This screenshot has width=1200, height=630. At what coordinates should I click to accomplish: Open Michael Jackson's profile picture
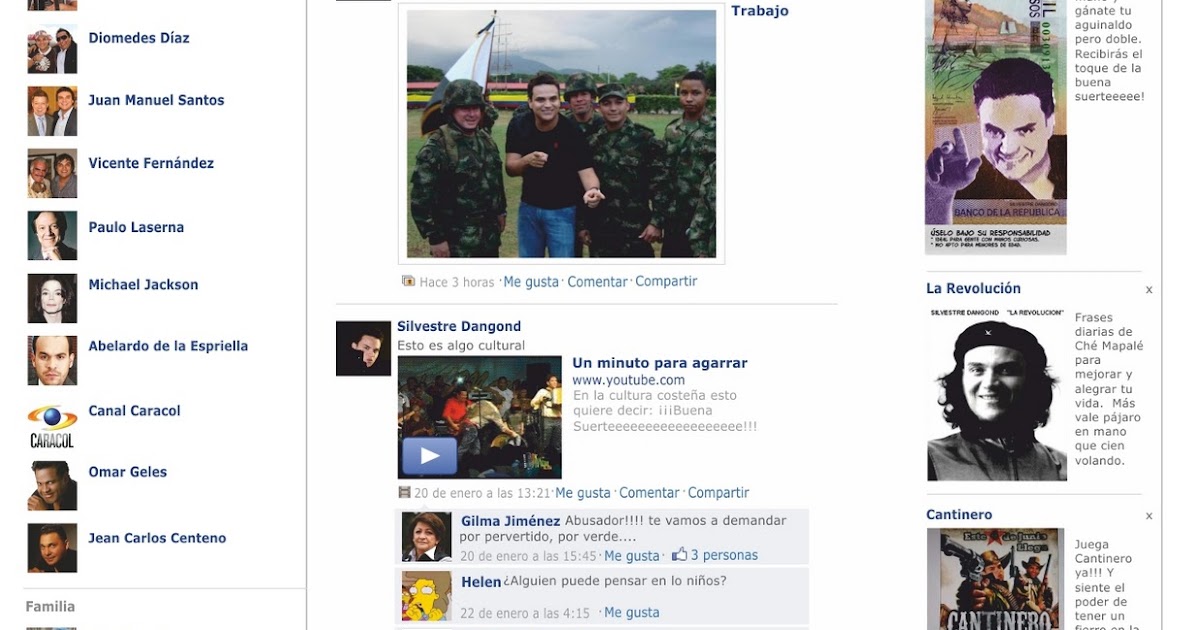tap(52, 298)
